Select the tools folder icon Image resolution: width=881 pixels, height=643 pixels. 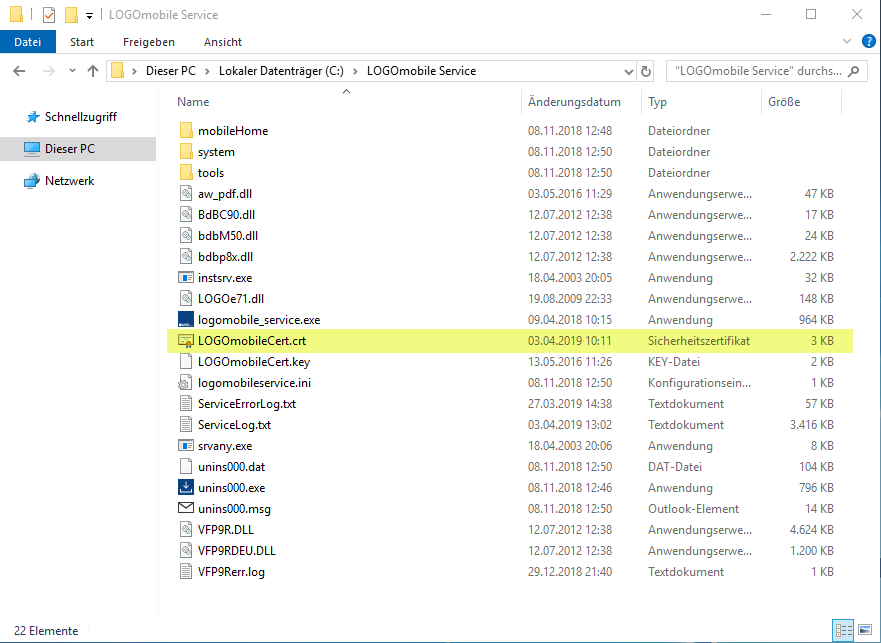pos(186,173)
